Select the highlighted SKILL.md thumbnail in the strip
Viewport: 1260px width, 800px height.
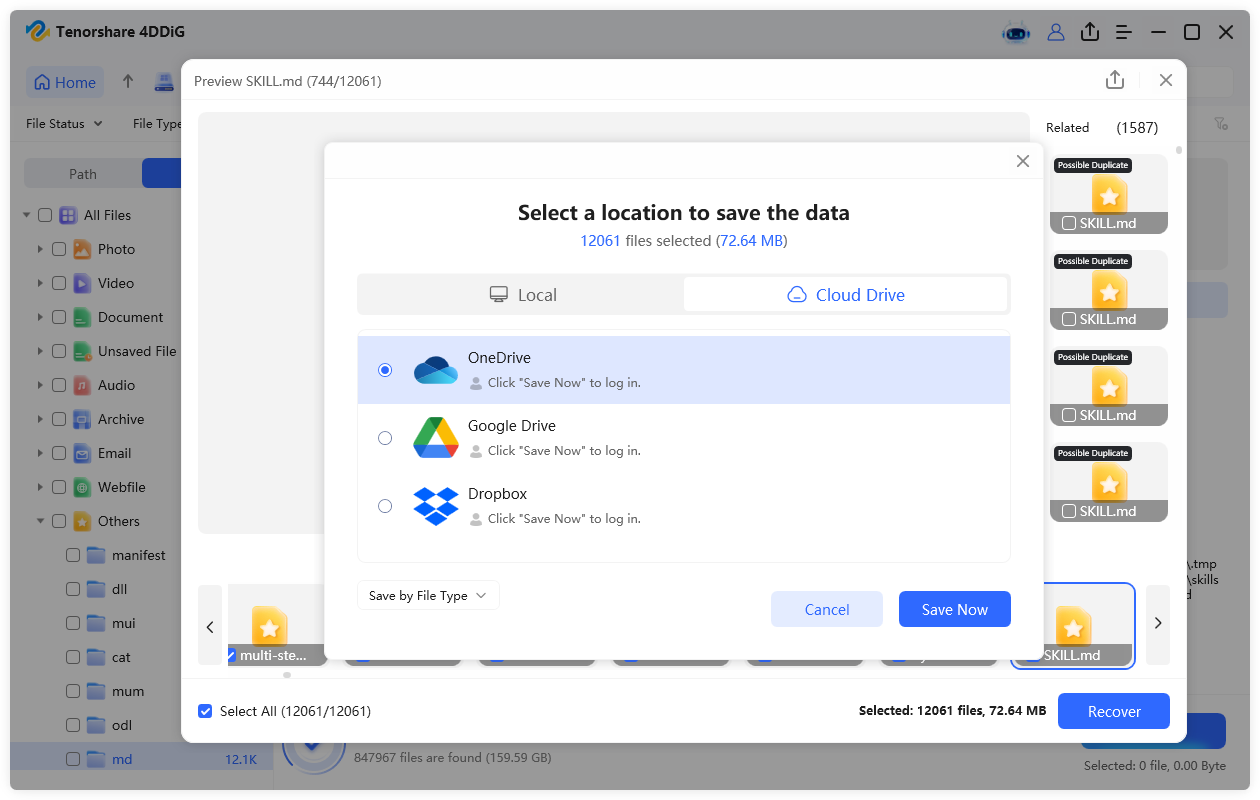1073,626
